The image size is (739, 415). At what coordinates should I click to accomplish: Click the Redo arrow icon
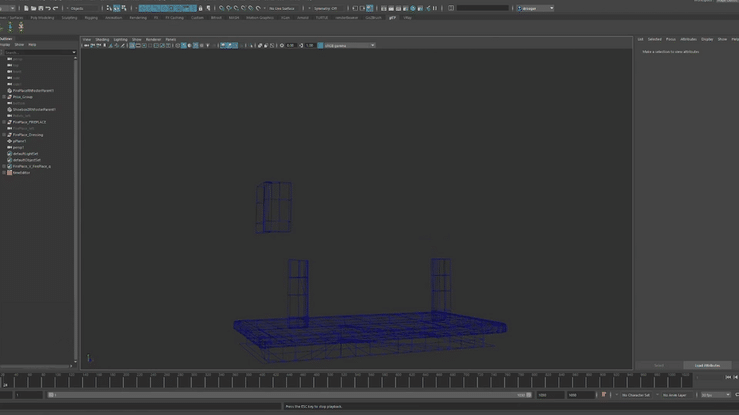coord(55,8)
